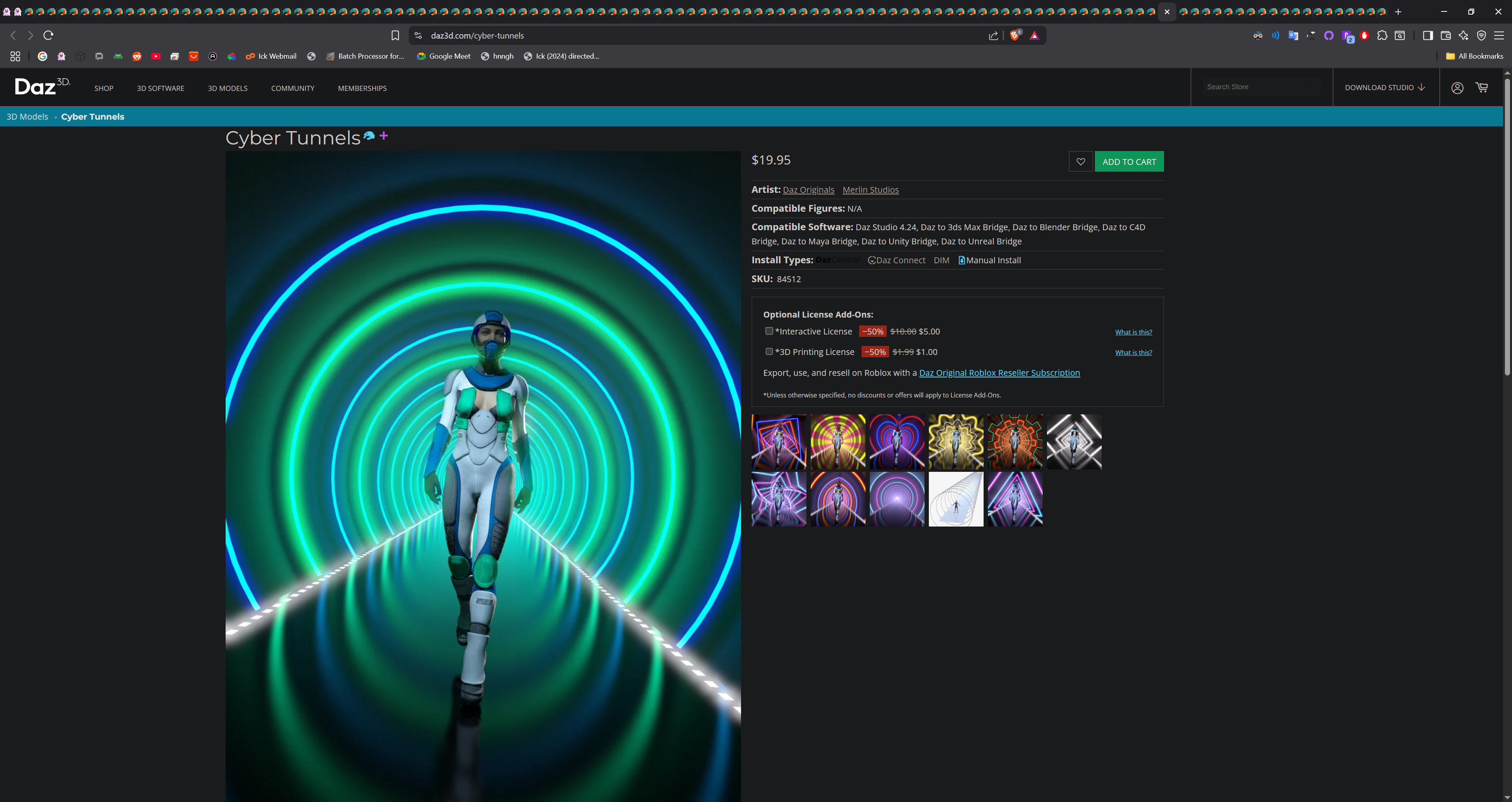The image size is (1512, 802).
Task: Open the Brave Wallet icon
Action: coord(1446,36)
